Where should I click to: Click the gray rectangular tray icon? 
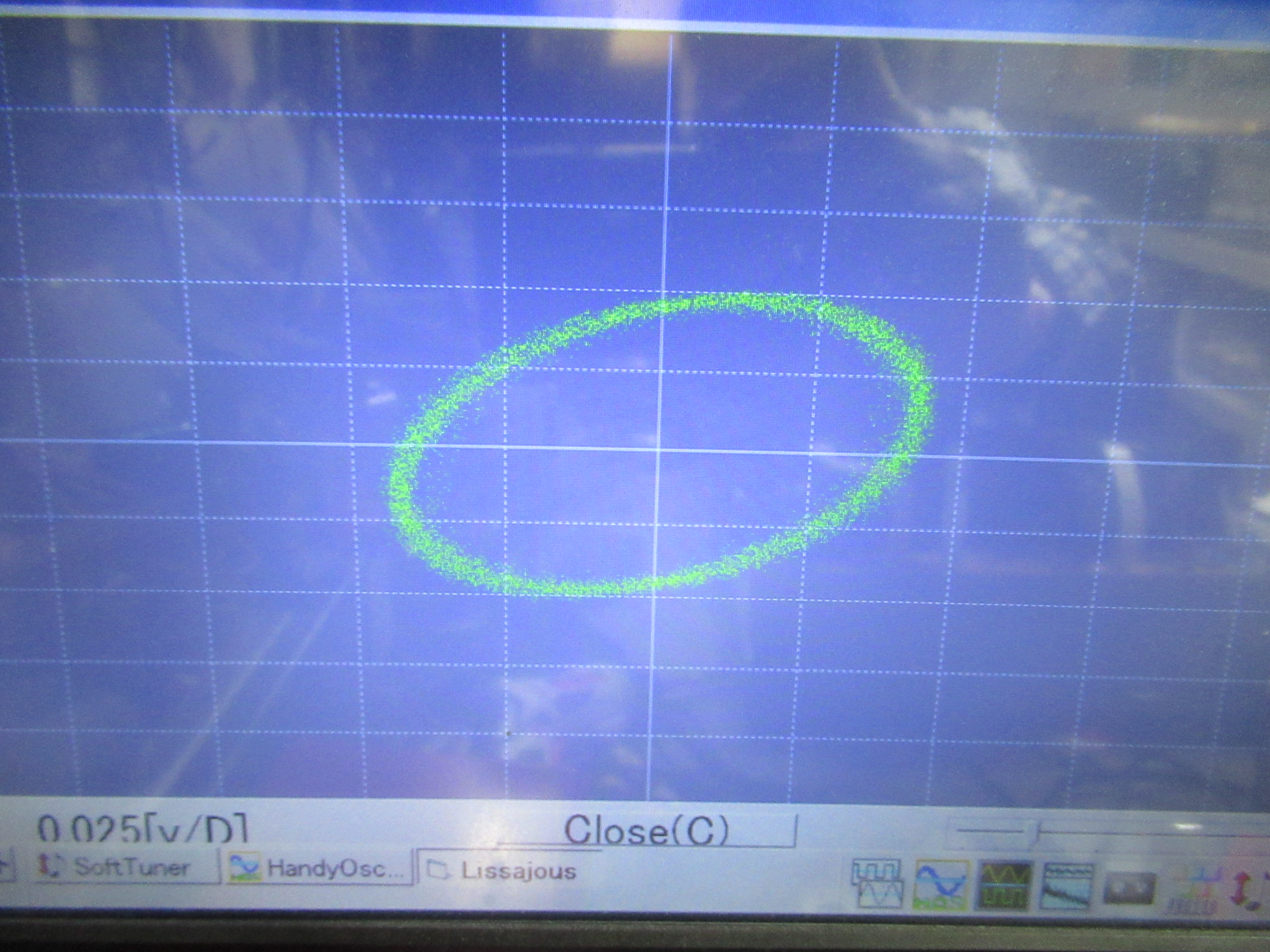point(1131,889)
